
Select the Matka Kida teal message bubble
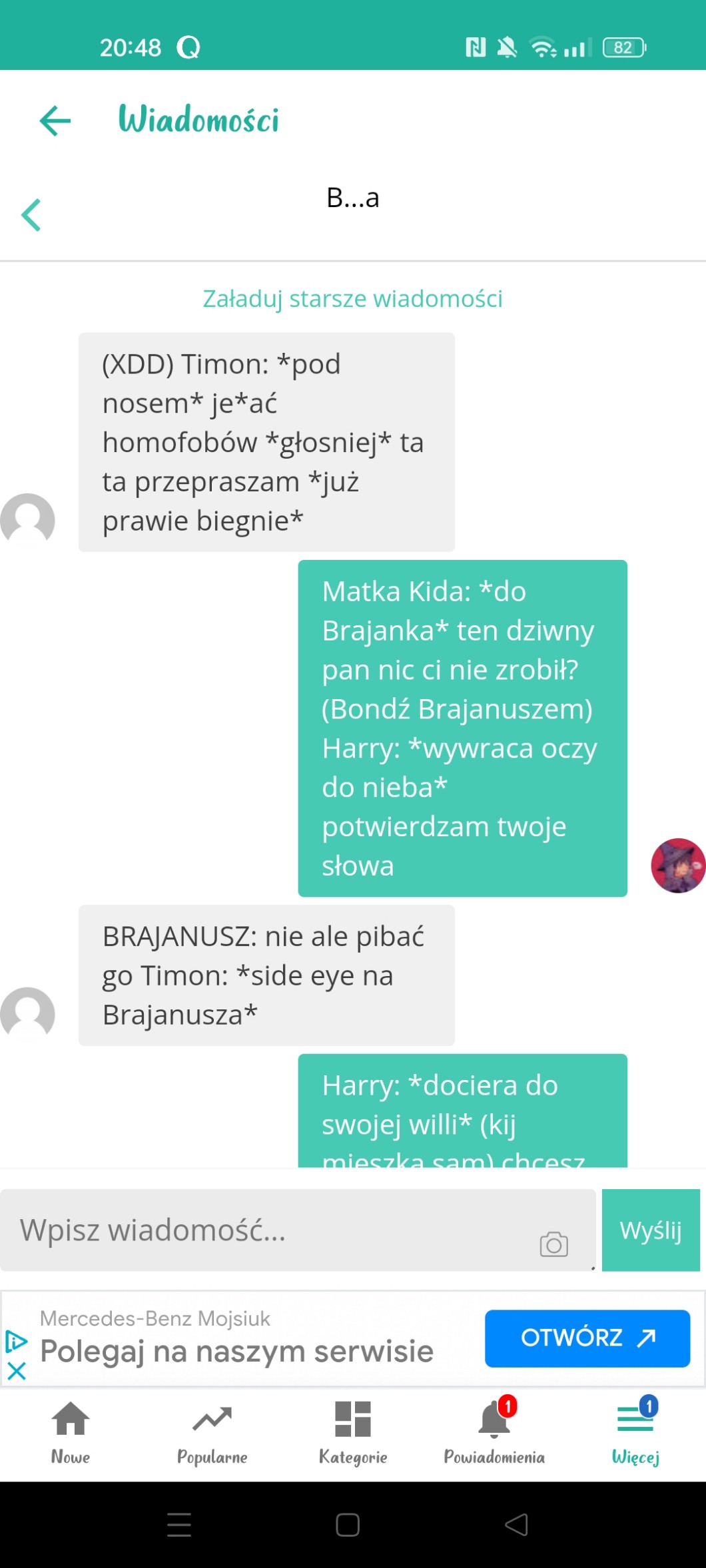(x=462, y=728)
